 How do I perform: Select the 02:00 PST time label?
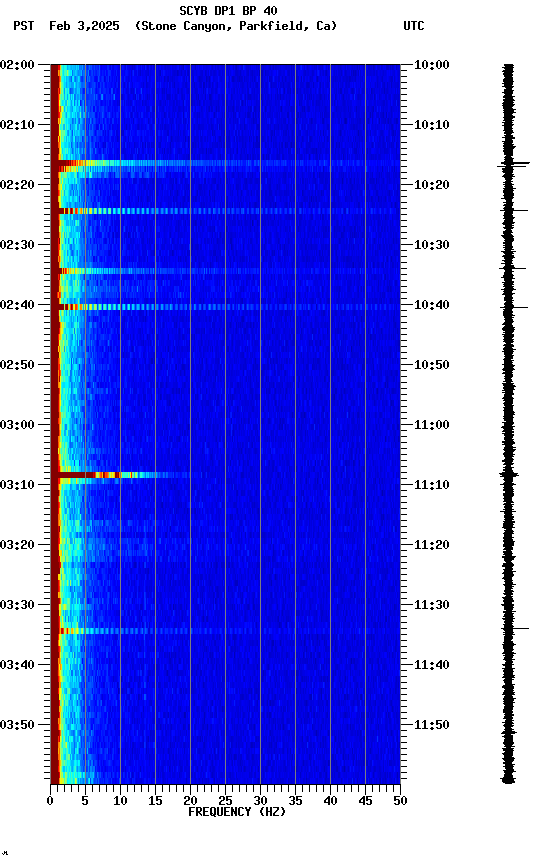pos(17,65)
